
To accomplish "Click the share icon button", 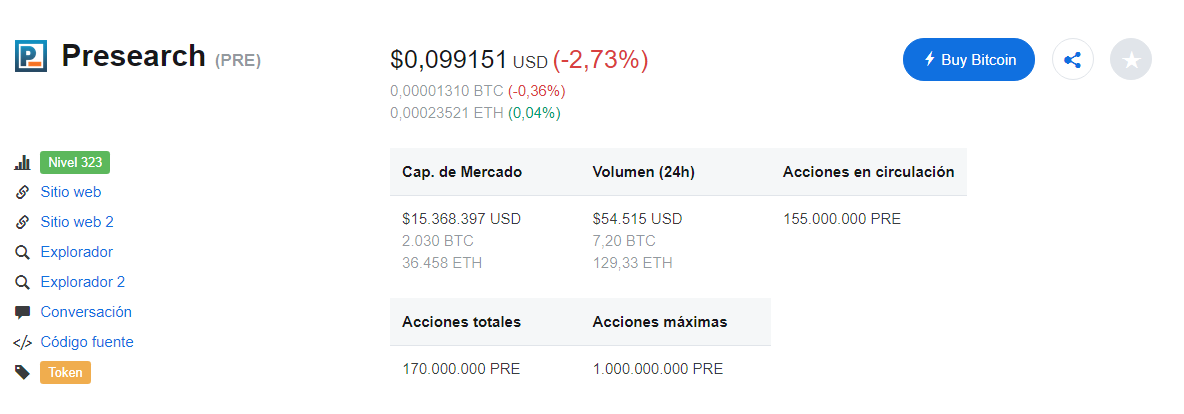I will click(x=1072, y=60).
